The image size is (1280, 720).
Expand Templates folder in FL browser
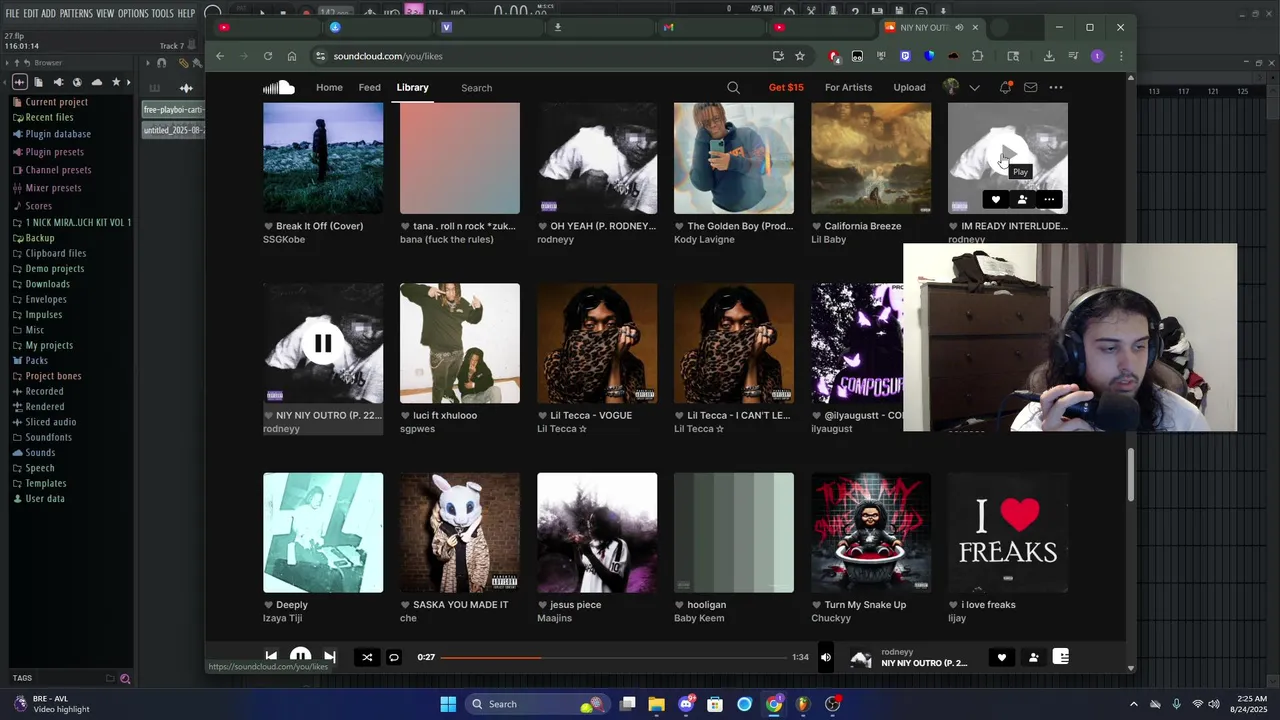click(x=45, y=483)
